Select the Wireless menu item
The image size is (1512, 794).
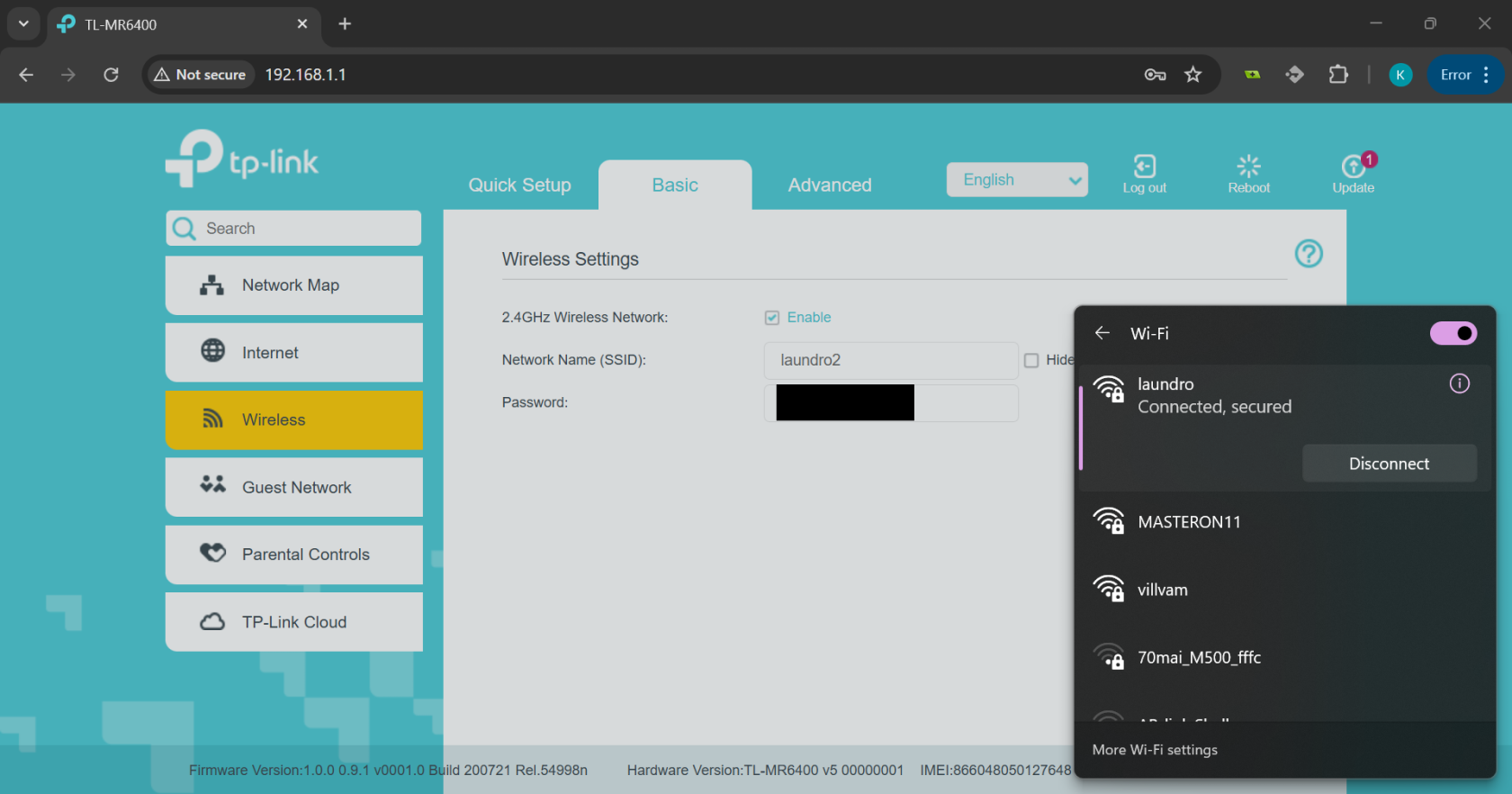coord(293,420)
